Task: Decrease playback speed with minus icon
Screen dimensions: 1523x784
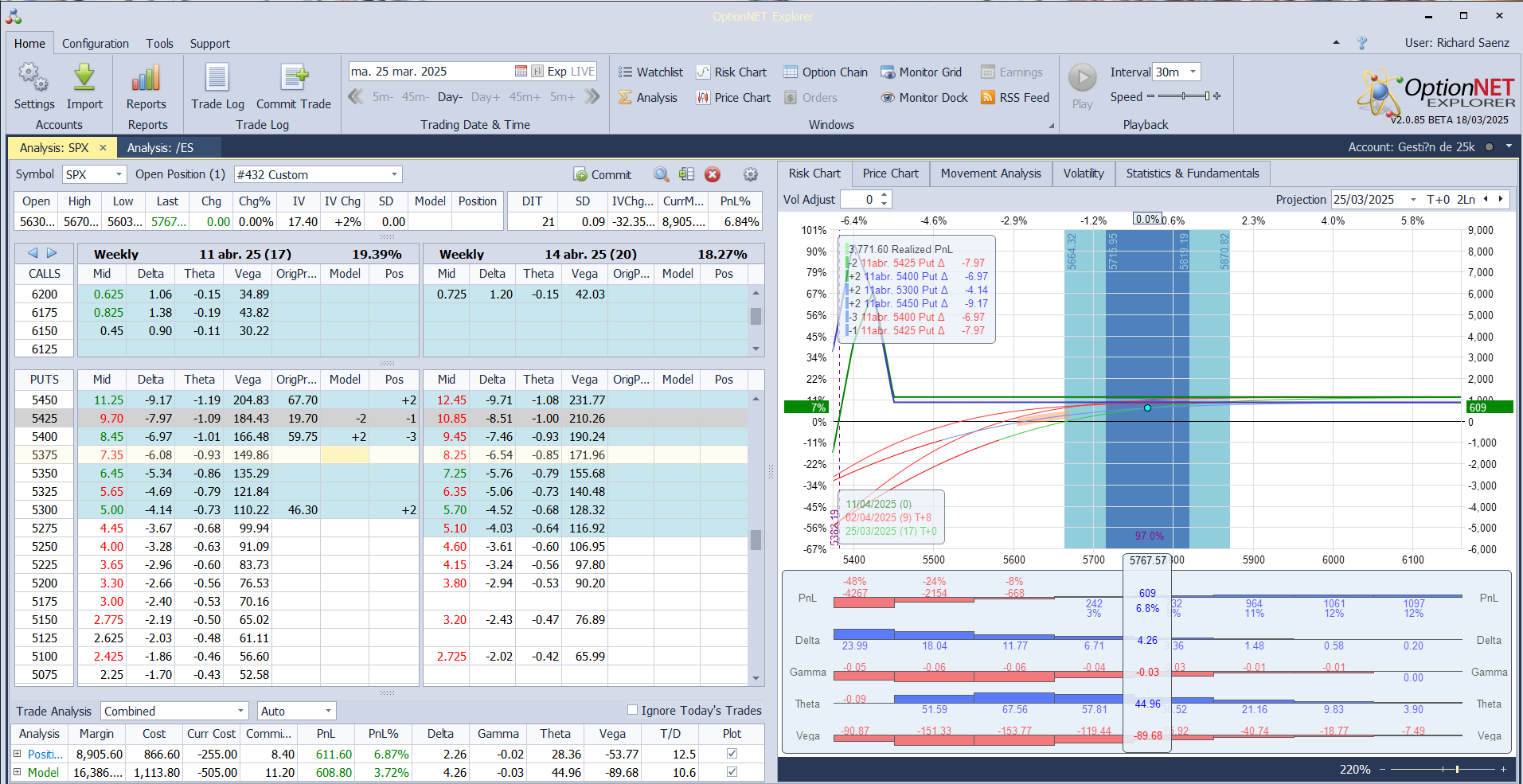Action: pyautogui.click(x=1150, y=96)
